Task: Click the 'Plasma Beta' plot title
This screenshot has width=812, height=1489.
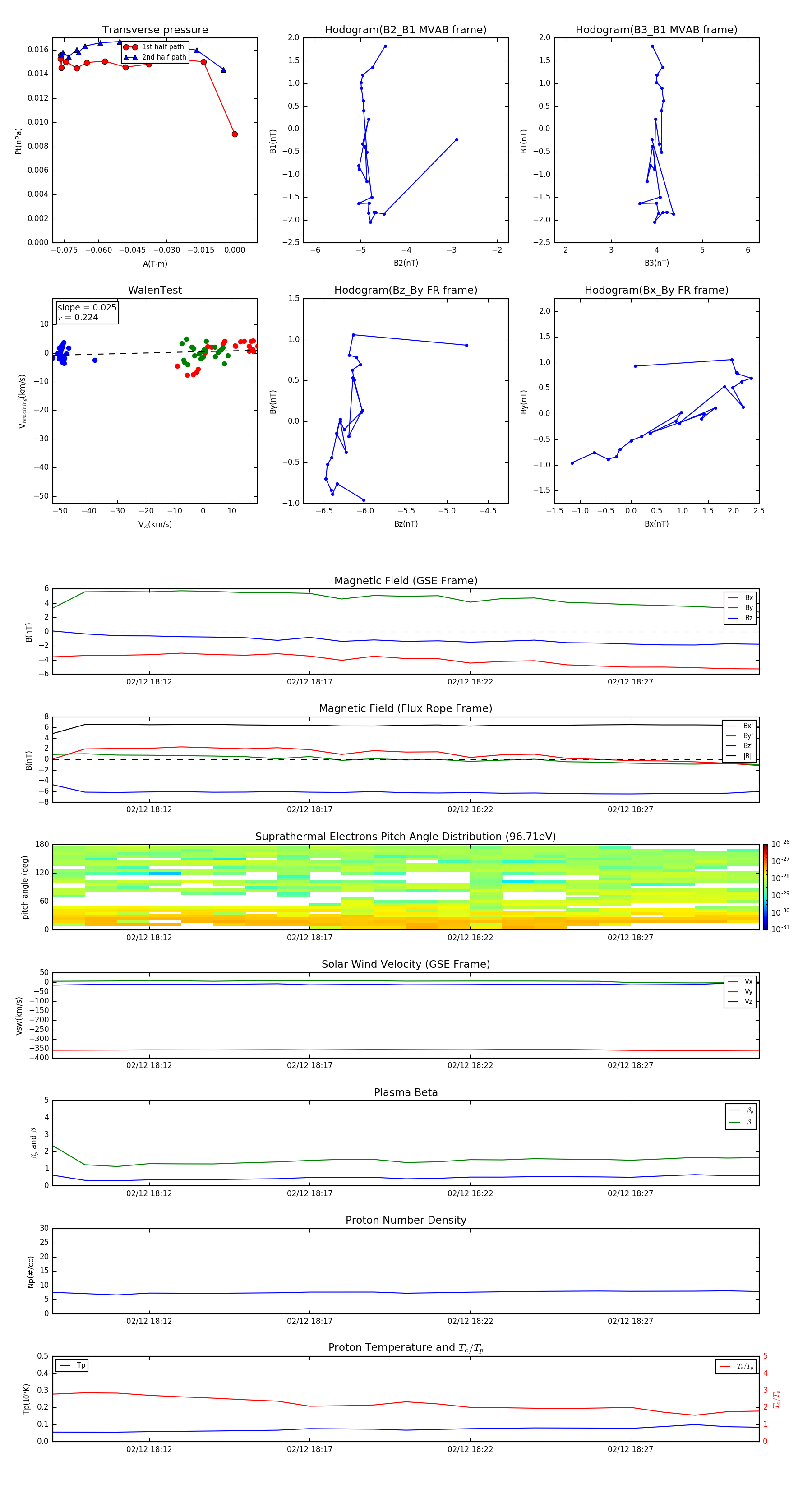Action: click(406, 1092)
